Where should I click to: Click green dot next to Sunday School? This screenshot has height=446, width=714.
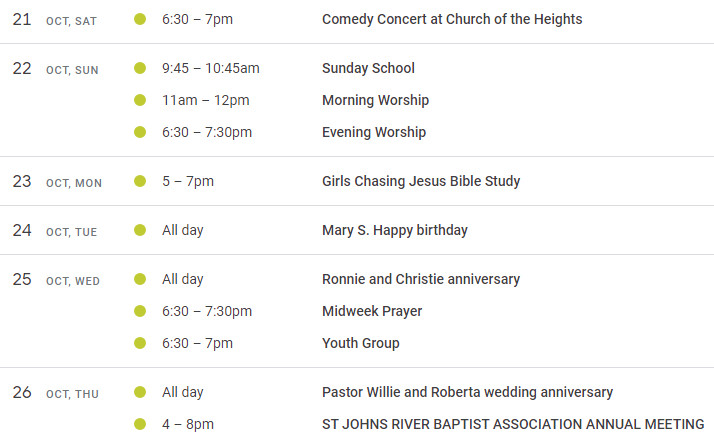pyautogui.click(x=140, y=68)
